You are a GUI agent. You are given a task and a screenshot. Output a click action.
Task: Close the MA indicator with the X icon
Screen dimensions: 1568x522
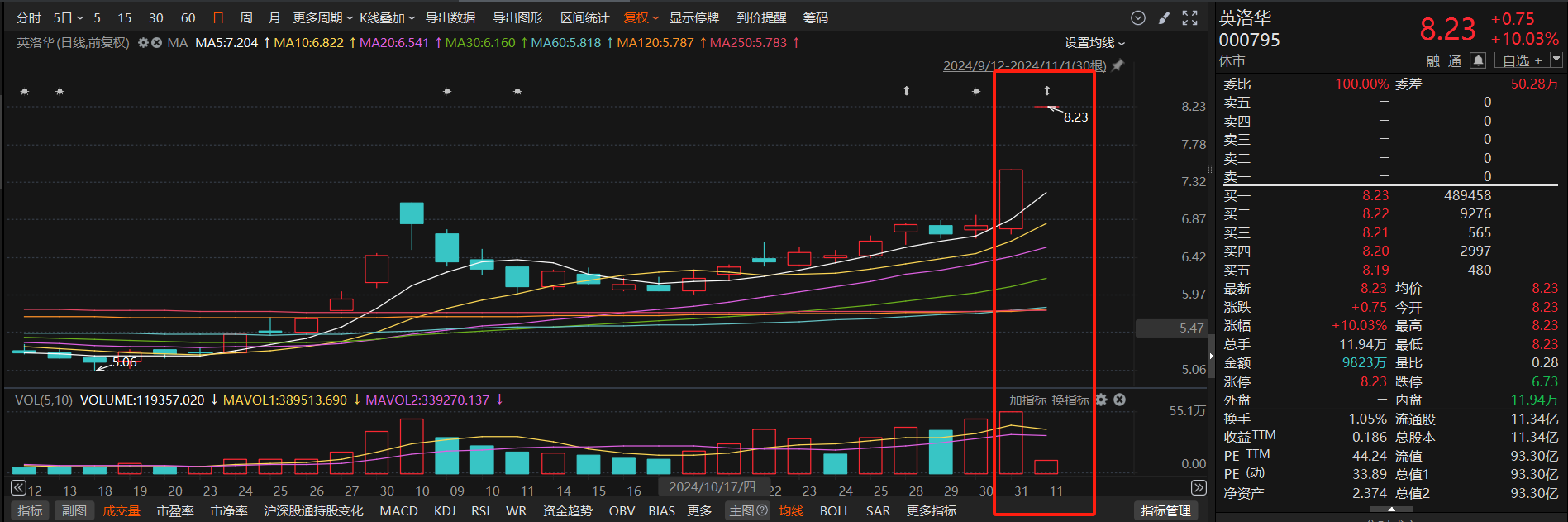pyautogui.click(x=156, y=43)
